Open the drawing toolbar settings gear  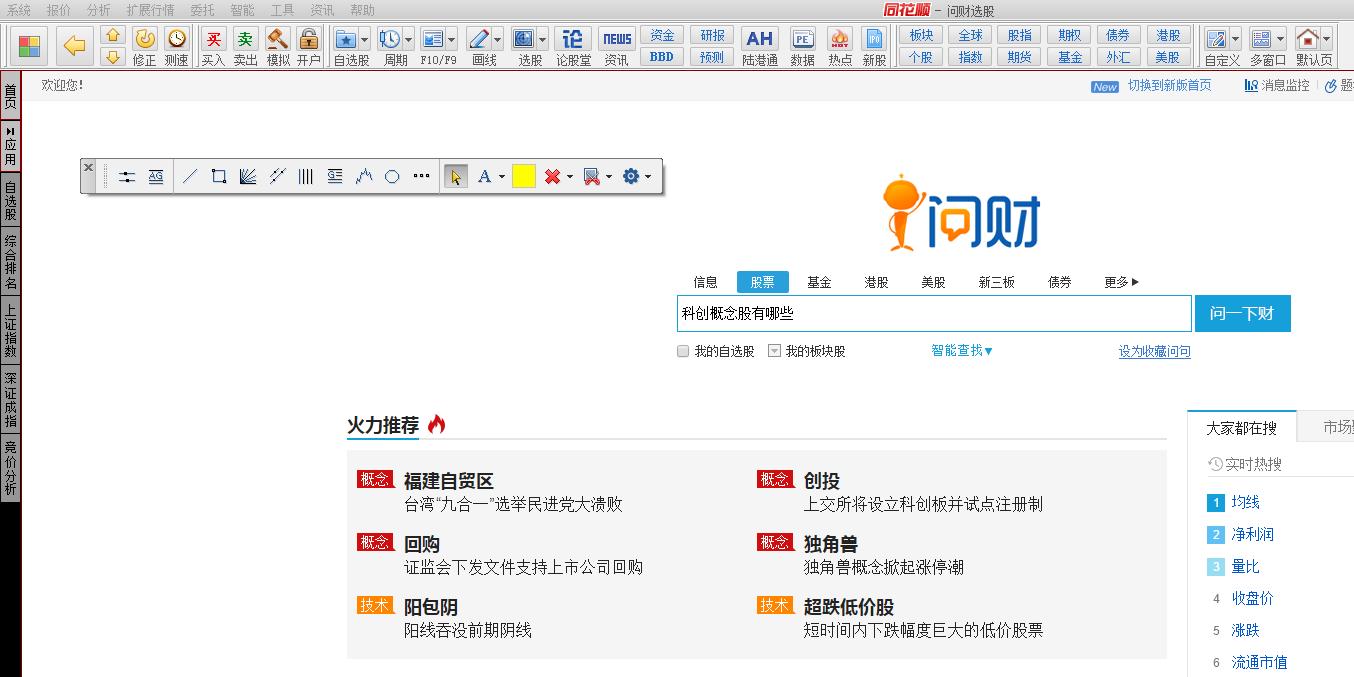coord(633,175)
